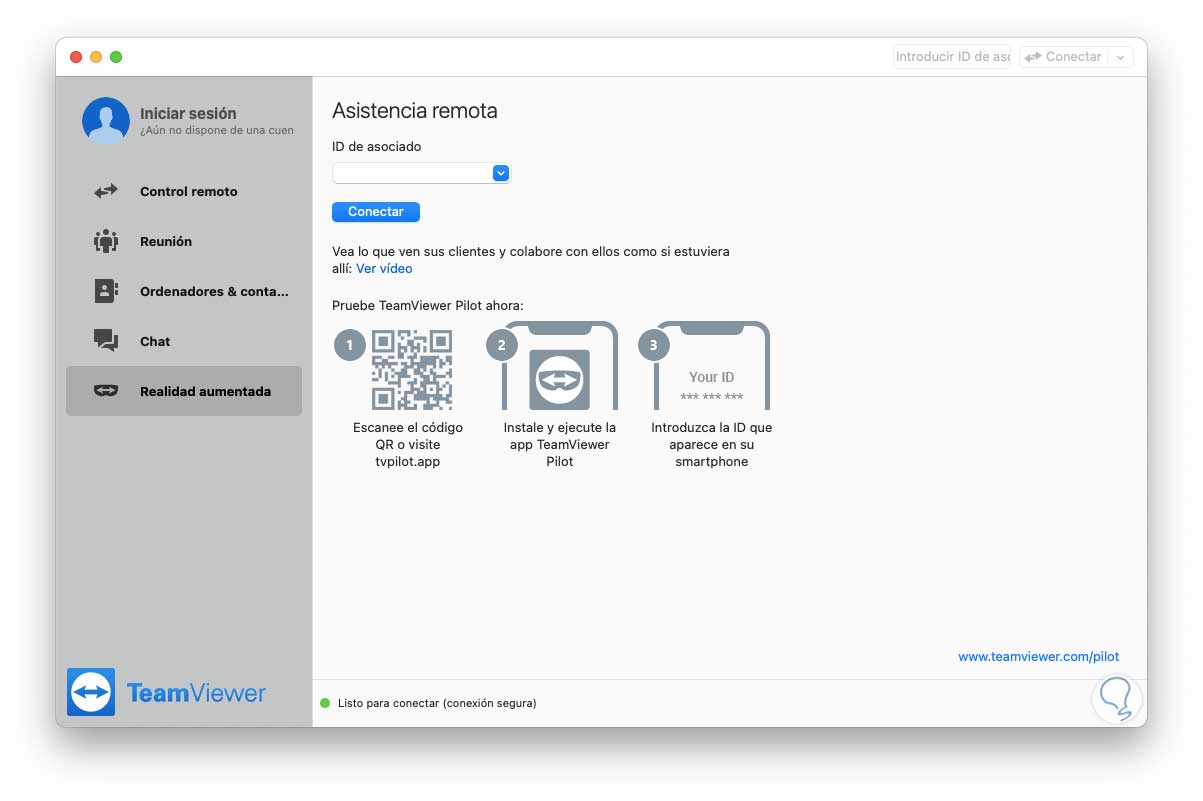Click the Ordenadores & contactos address book icon
This screenshot has width=1203, height=801.
coord(106,291)
